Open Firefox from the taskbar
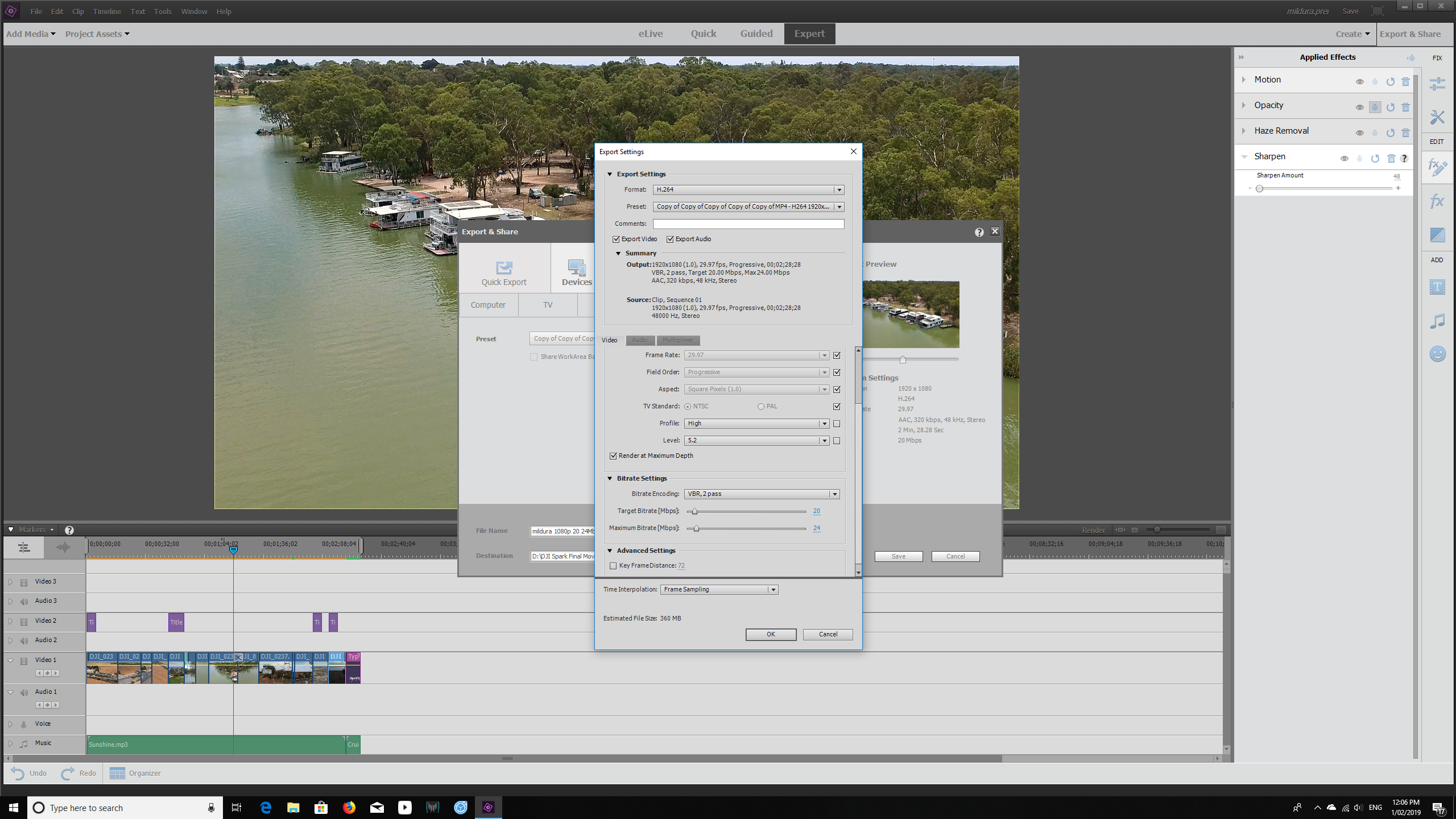Image resolution: width=1456 pixels, height=819 pixels. pyautogui.click(x=349, y=808)
